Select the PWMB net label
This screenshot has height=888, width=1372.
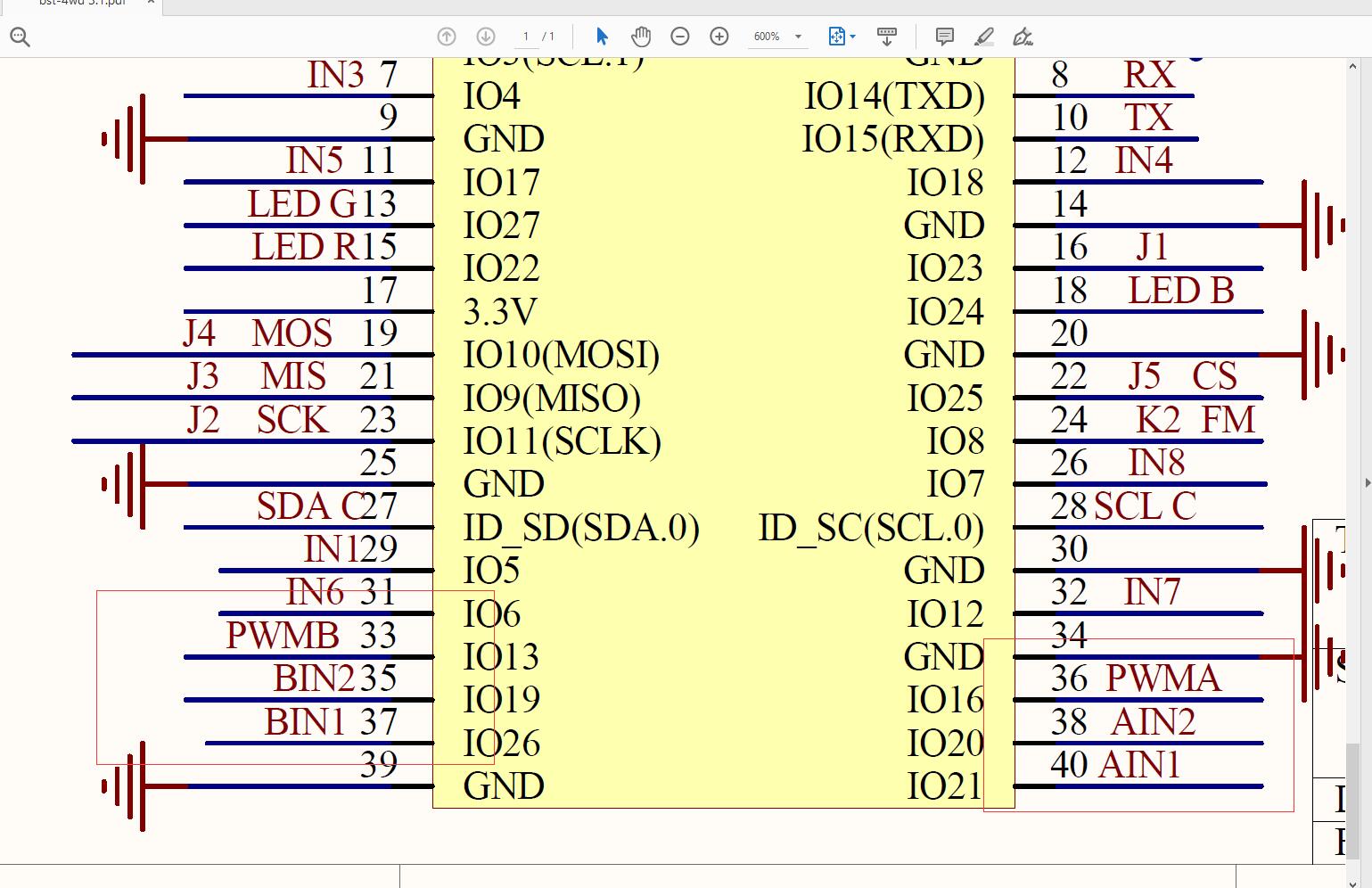[x=283, y=636]
